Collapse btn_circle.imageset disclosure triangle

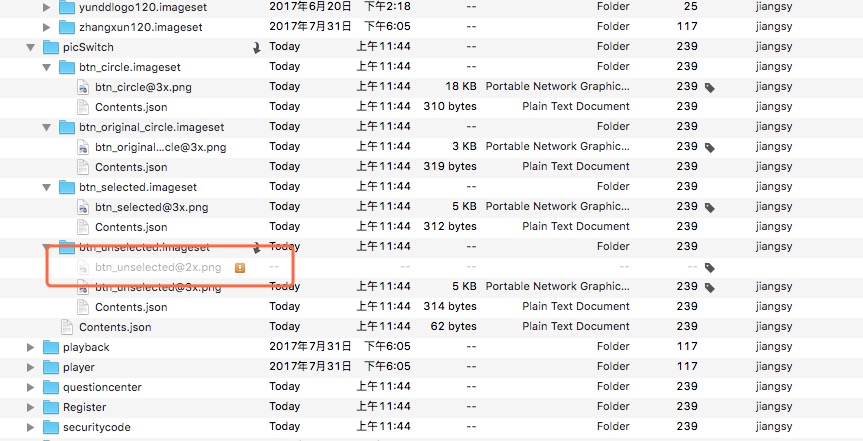tap(47, 67)
